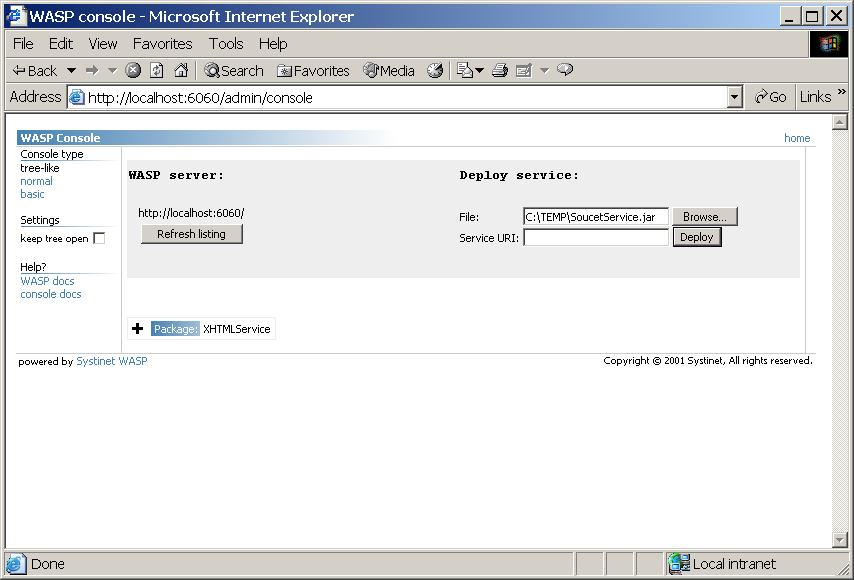Click the Browse... button
The width and height of the screenshot is (854, 580).
705,217
